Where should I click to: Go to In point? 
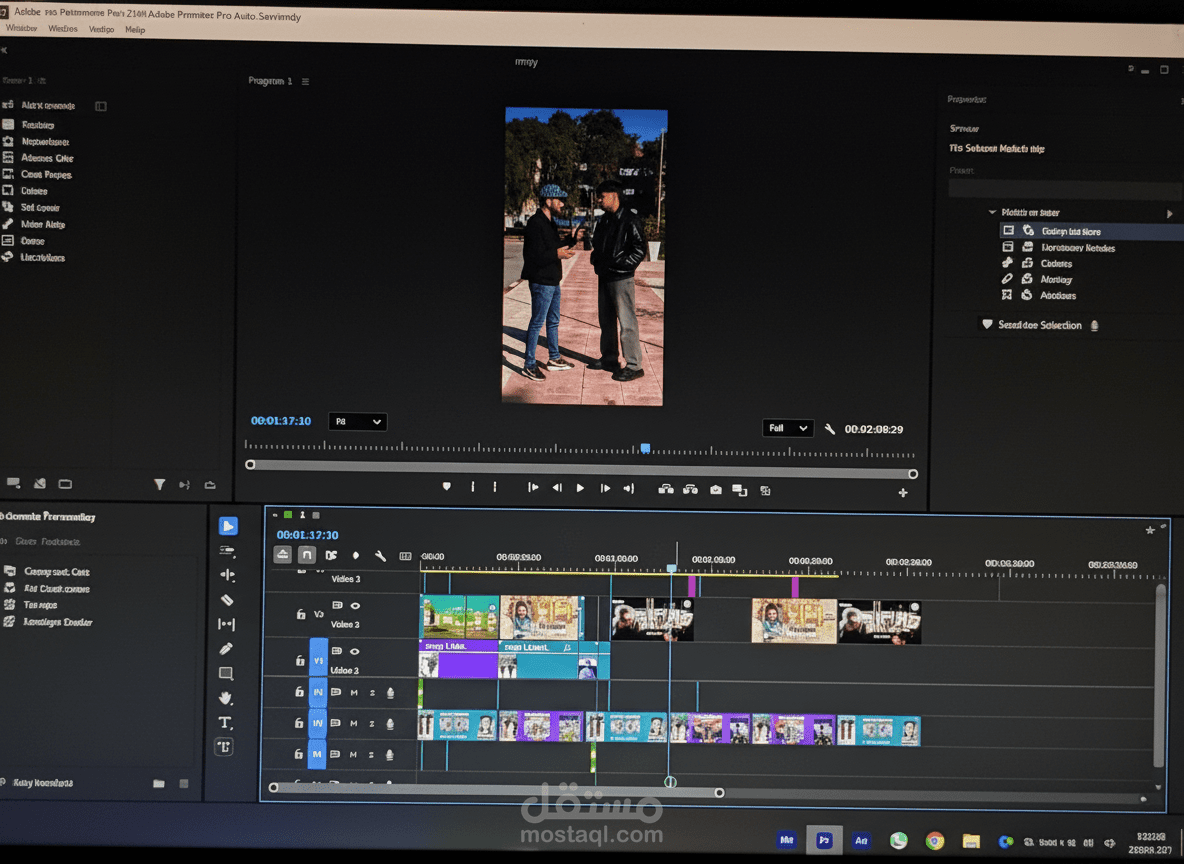pos(532,487)
